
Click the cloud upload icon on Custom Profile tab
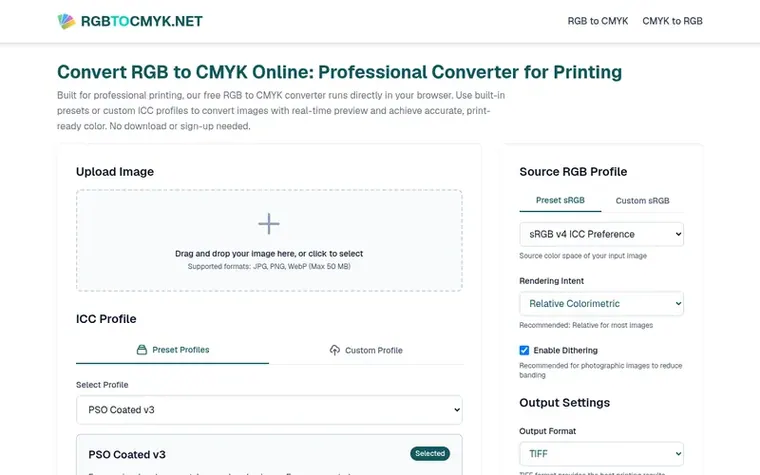pyautogui.click(x=334, y=350)
